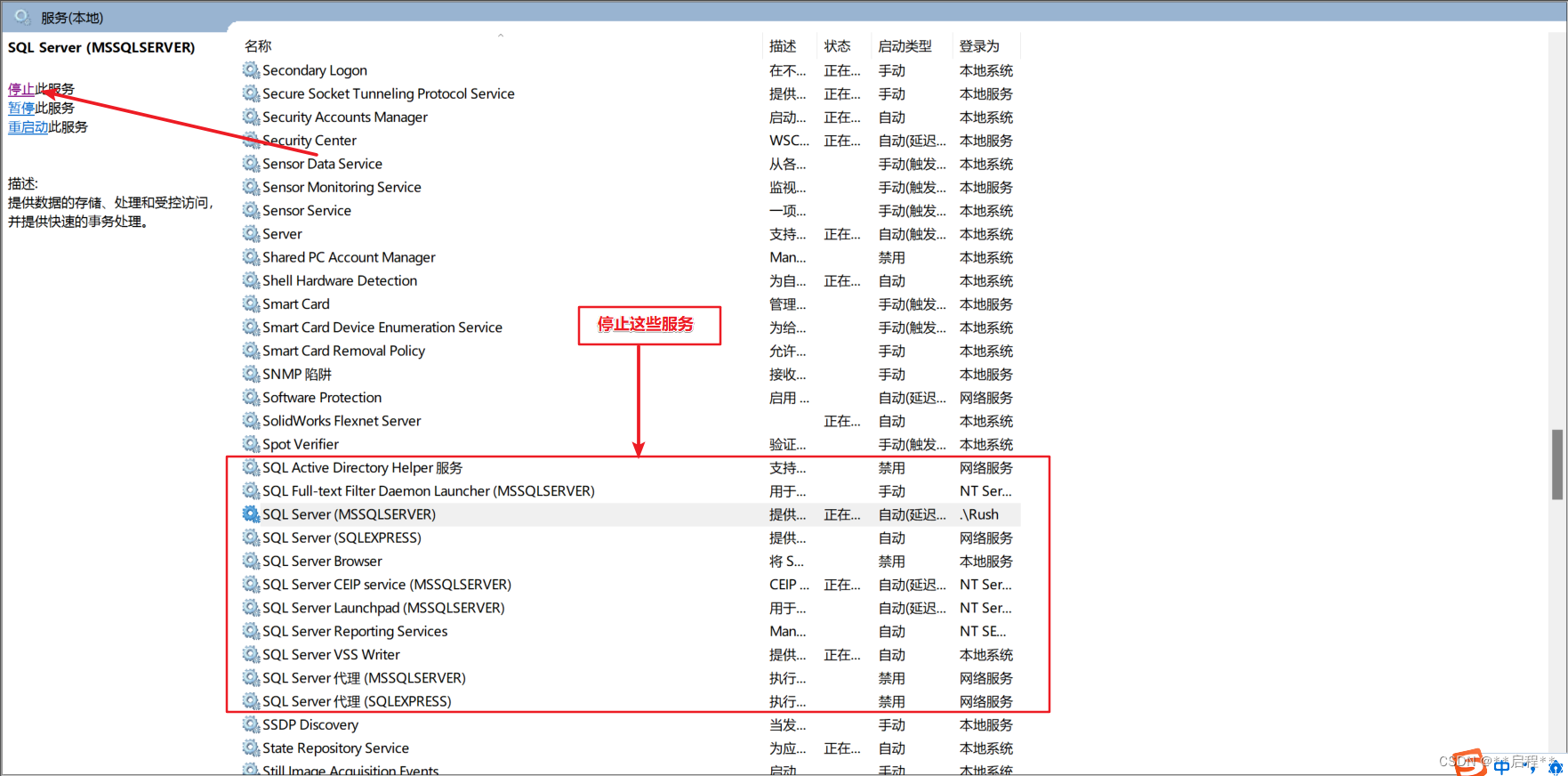Click the gear icon for SQL Server Browser
Viewport: 1568px width, 776px height.
coord(251,561)
